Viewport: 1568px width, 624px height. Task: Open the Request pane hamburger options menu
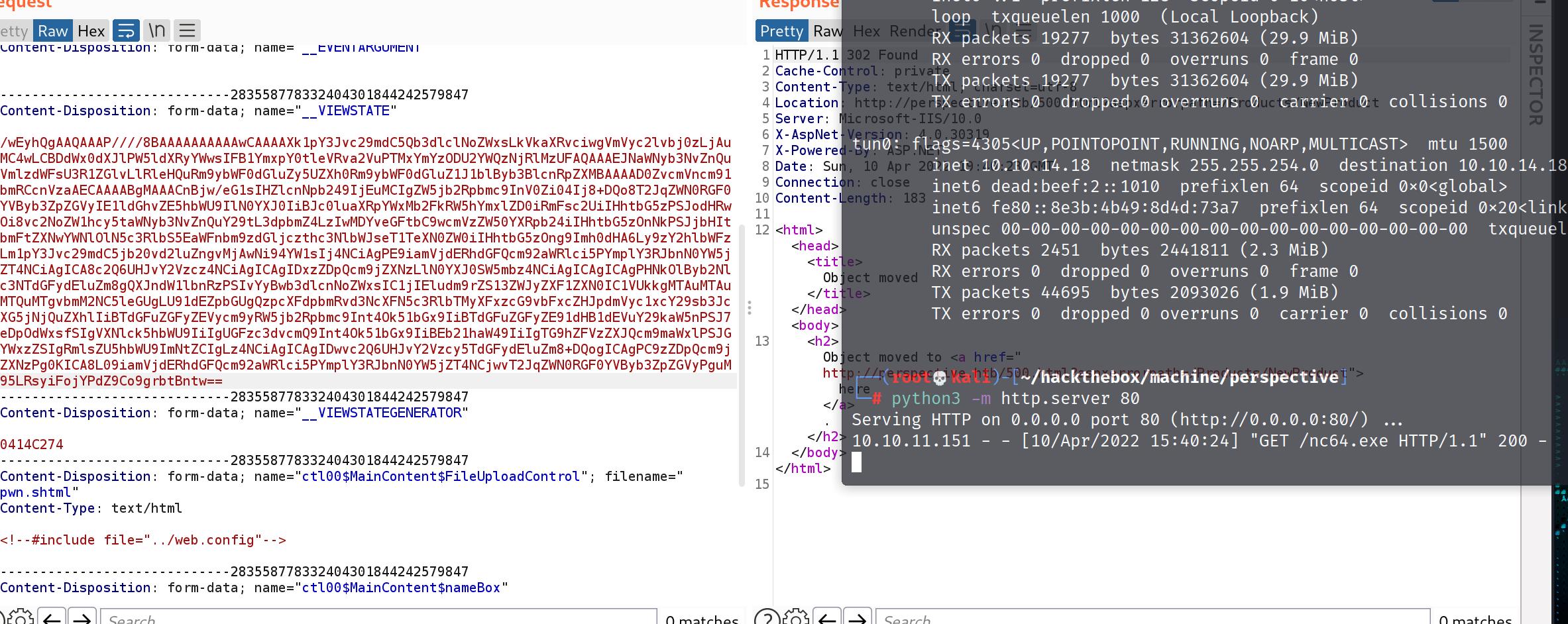click(x=188, y=30)
